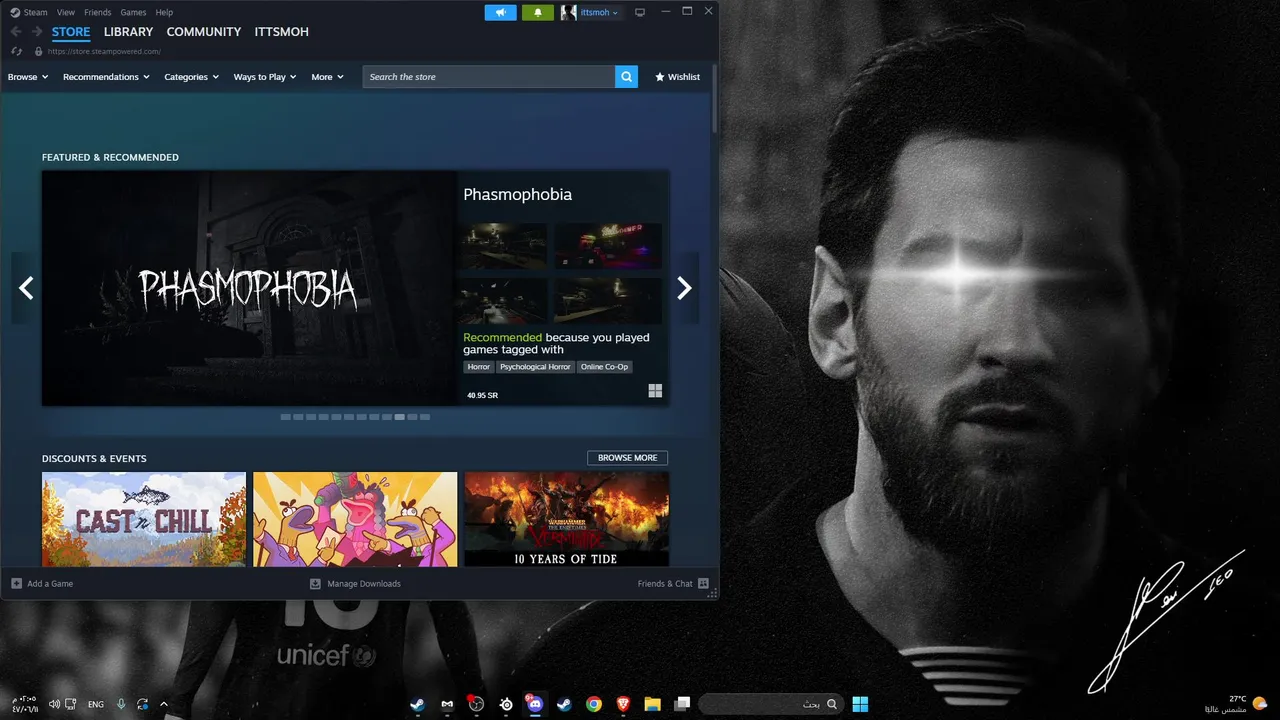Click the Horror tag
The image size is (1280, 720).
[479, 367]
